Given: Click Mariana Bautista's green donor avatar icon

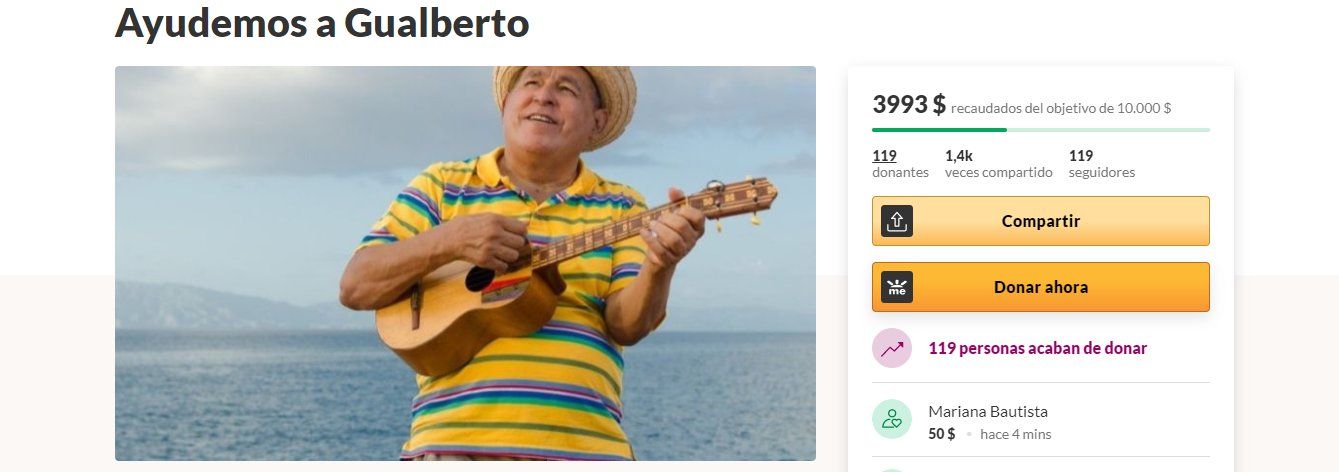Looking at the screenshot, I should (892, 419).
